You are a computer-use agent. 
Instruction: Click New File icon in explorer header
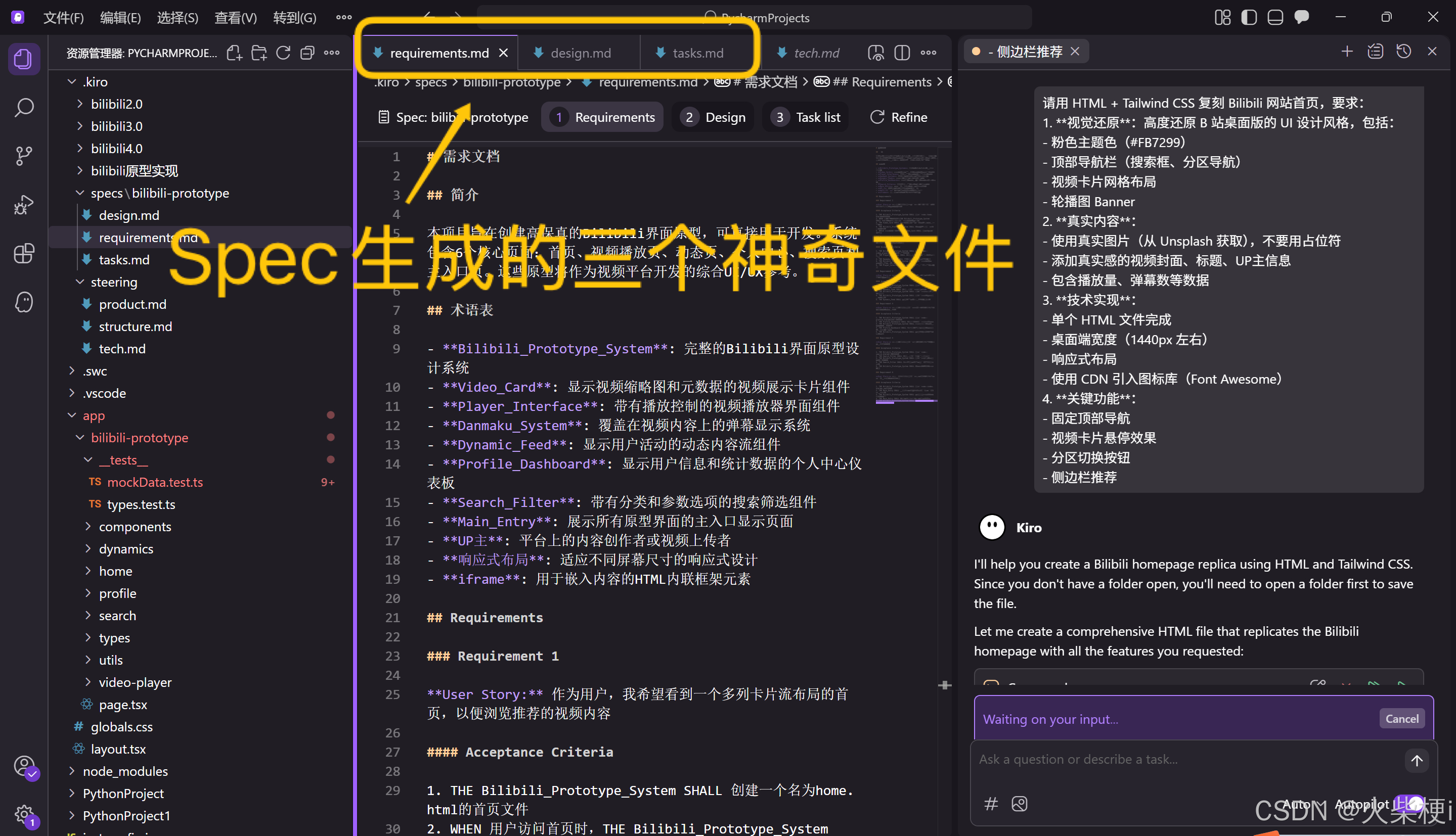234,53
